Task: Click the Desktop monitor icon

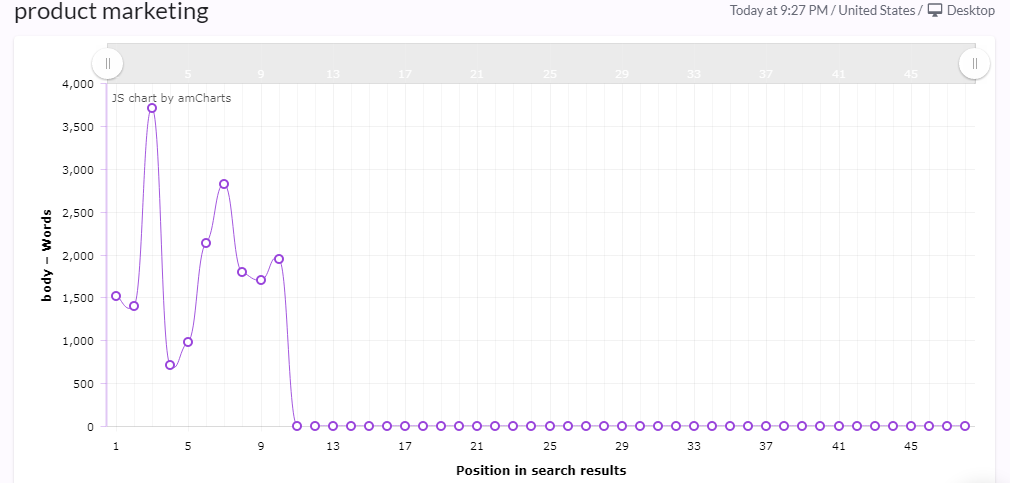Action: 935,10
